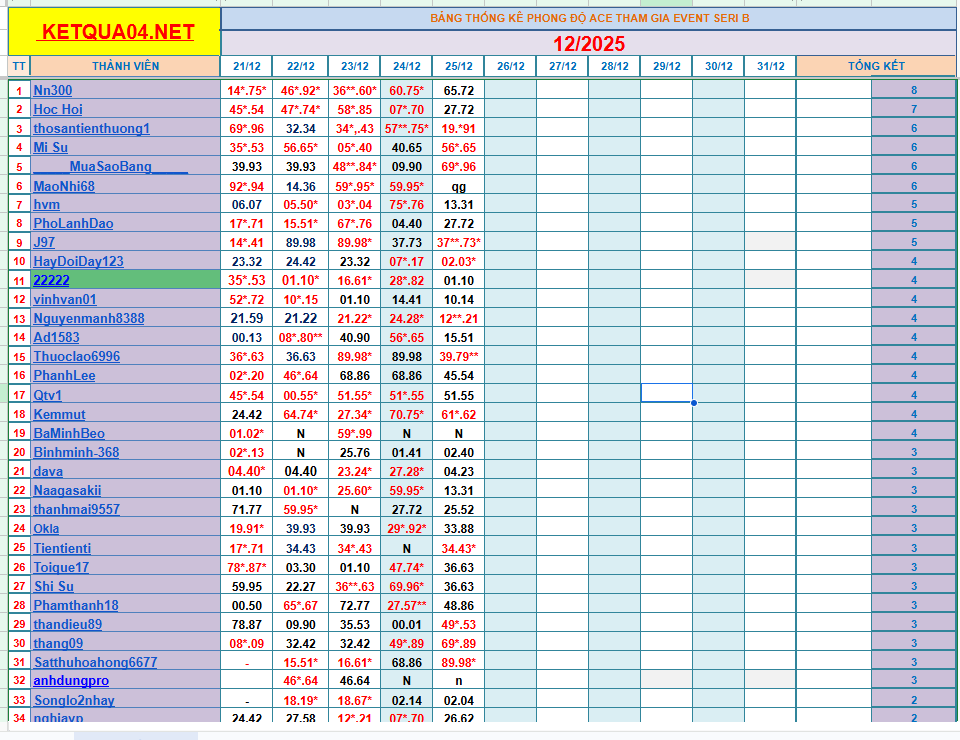Open the KETQUA04.NET link
The width and height of the screenshot is (960, 740).
click(115, 33)
